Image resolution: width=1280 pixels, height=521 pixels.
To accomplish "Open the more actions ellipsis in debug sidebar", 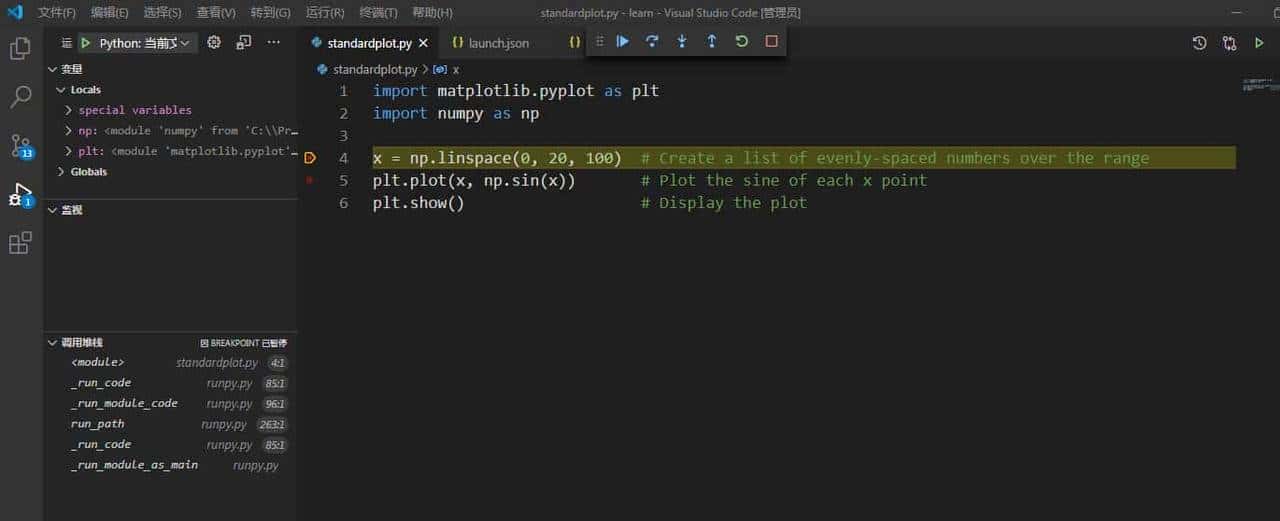I will (274, 43).
